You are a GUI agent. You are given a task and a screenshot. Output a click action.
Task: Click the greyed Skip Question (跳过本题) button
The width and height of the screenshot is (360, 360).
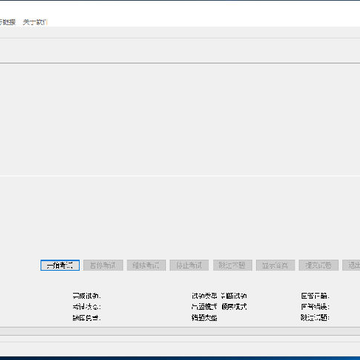[233, 265]
